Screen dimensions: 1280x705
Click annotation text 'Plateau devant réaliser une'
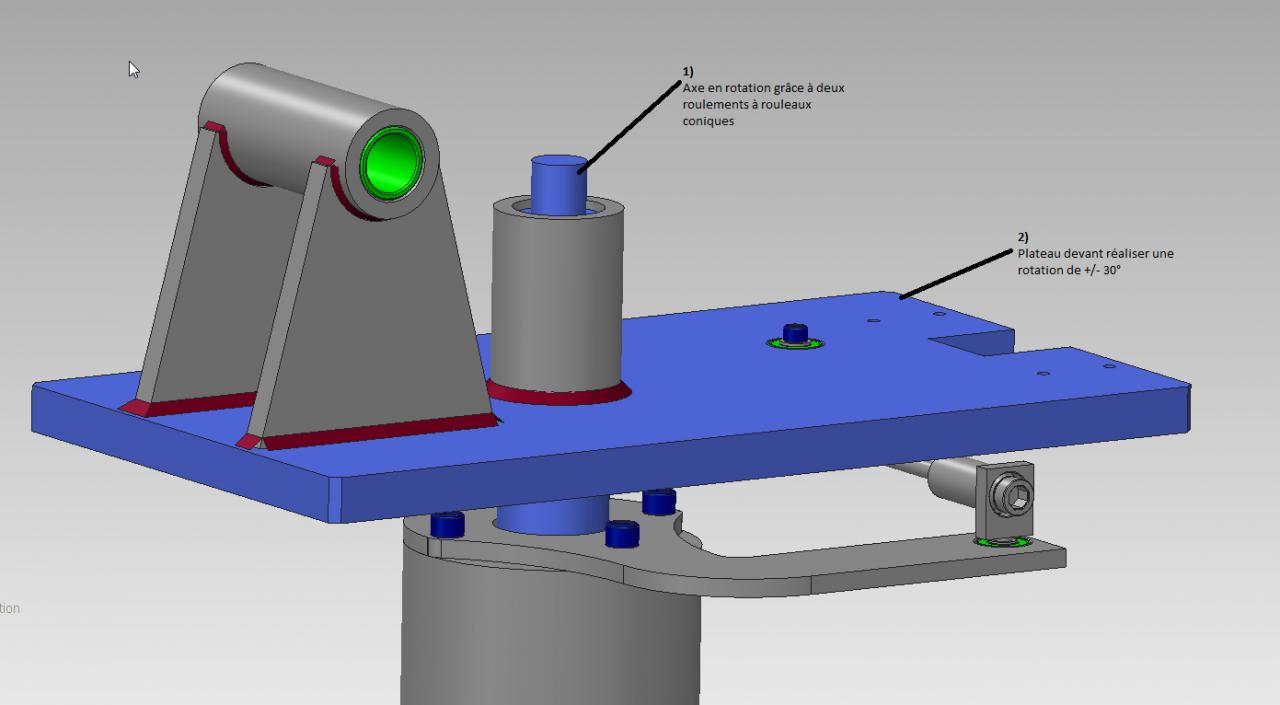click(1095, 254)
